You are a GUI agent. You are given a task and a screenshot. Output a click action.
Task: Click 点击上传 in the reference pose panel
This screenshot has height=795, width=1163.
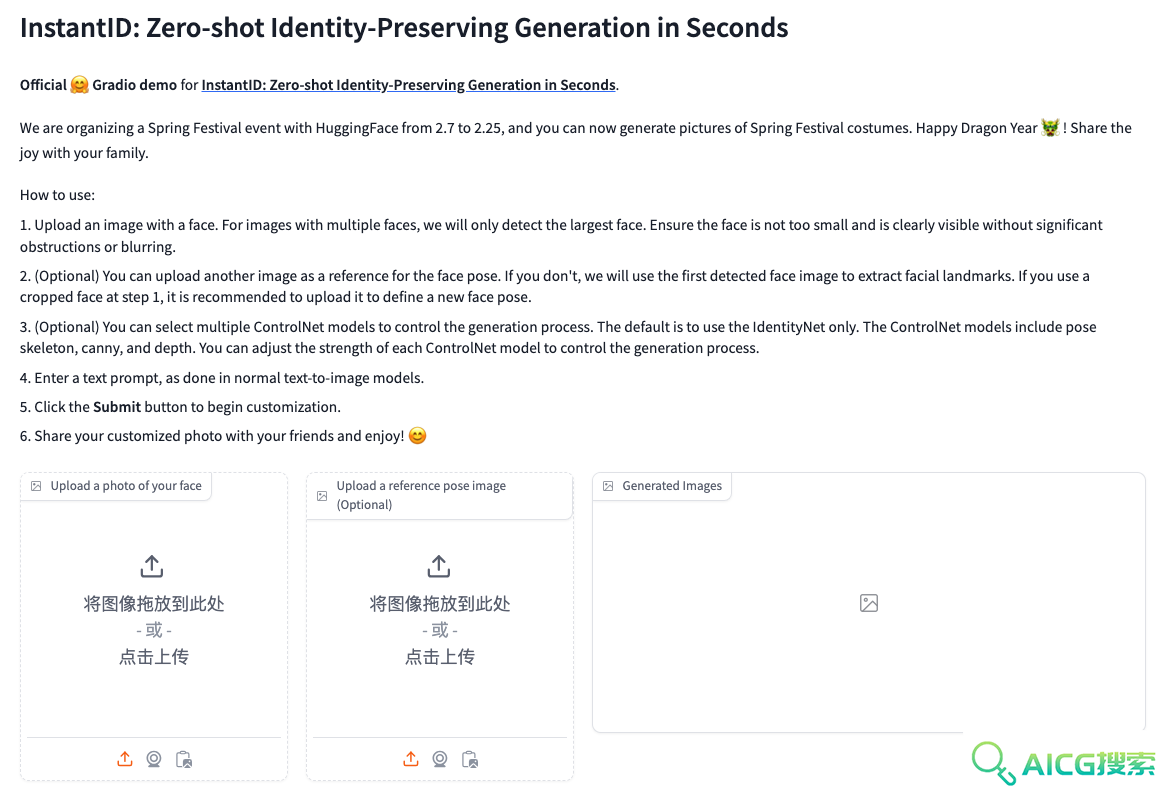click(440, 656)
